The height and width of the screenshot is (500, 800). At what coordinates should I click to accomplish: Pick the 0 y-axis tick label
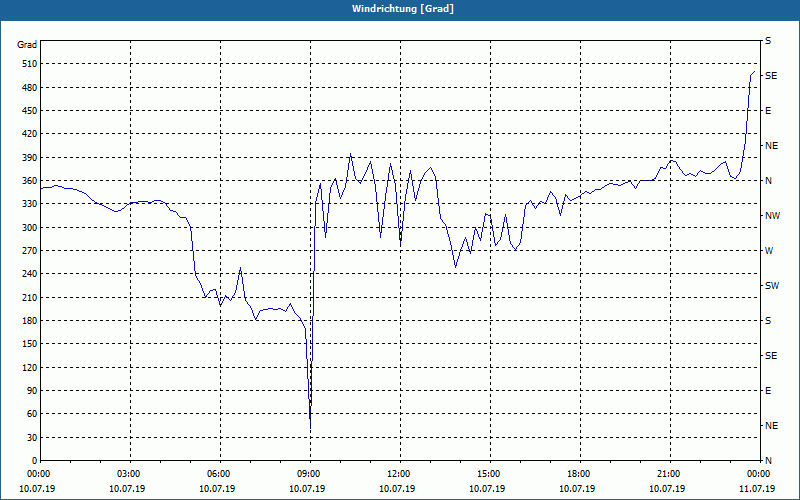tap(35, 461)
